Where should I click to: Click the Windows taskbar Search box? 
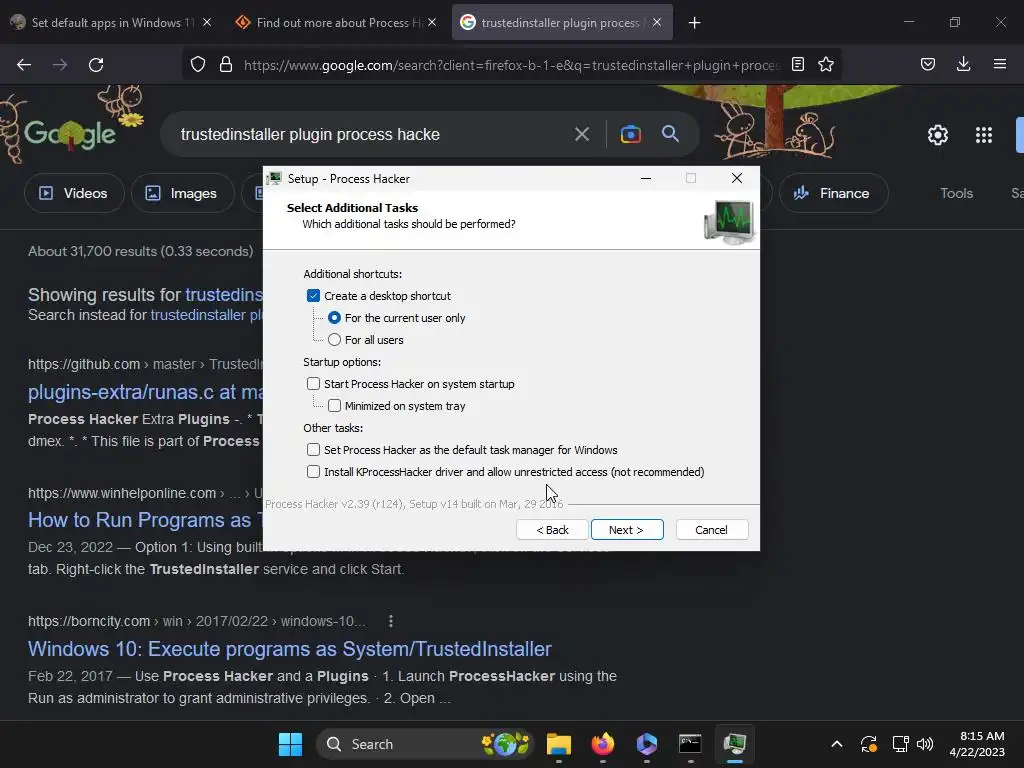pyautogui.click(x=426, y=744)
